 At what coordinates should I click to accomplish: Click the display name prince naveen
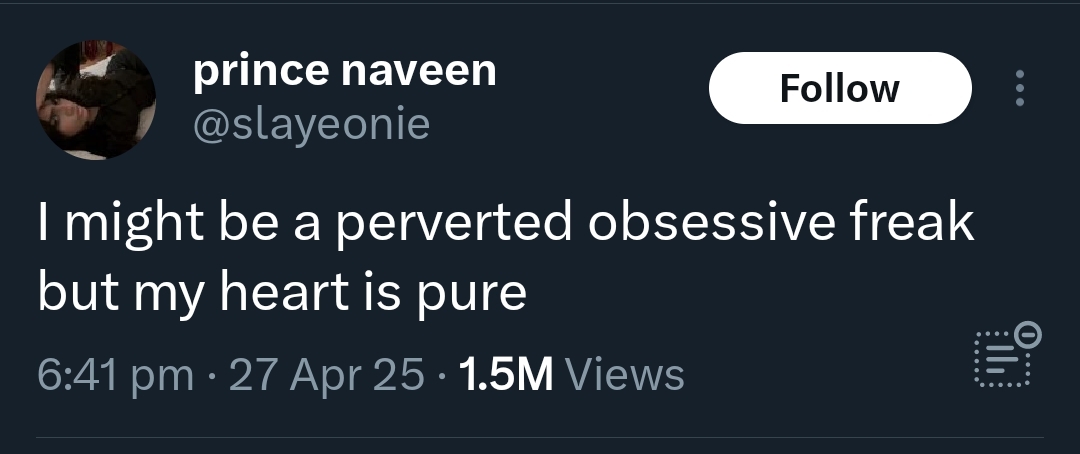coord(345,71)
